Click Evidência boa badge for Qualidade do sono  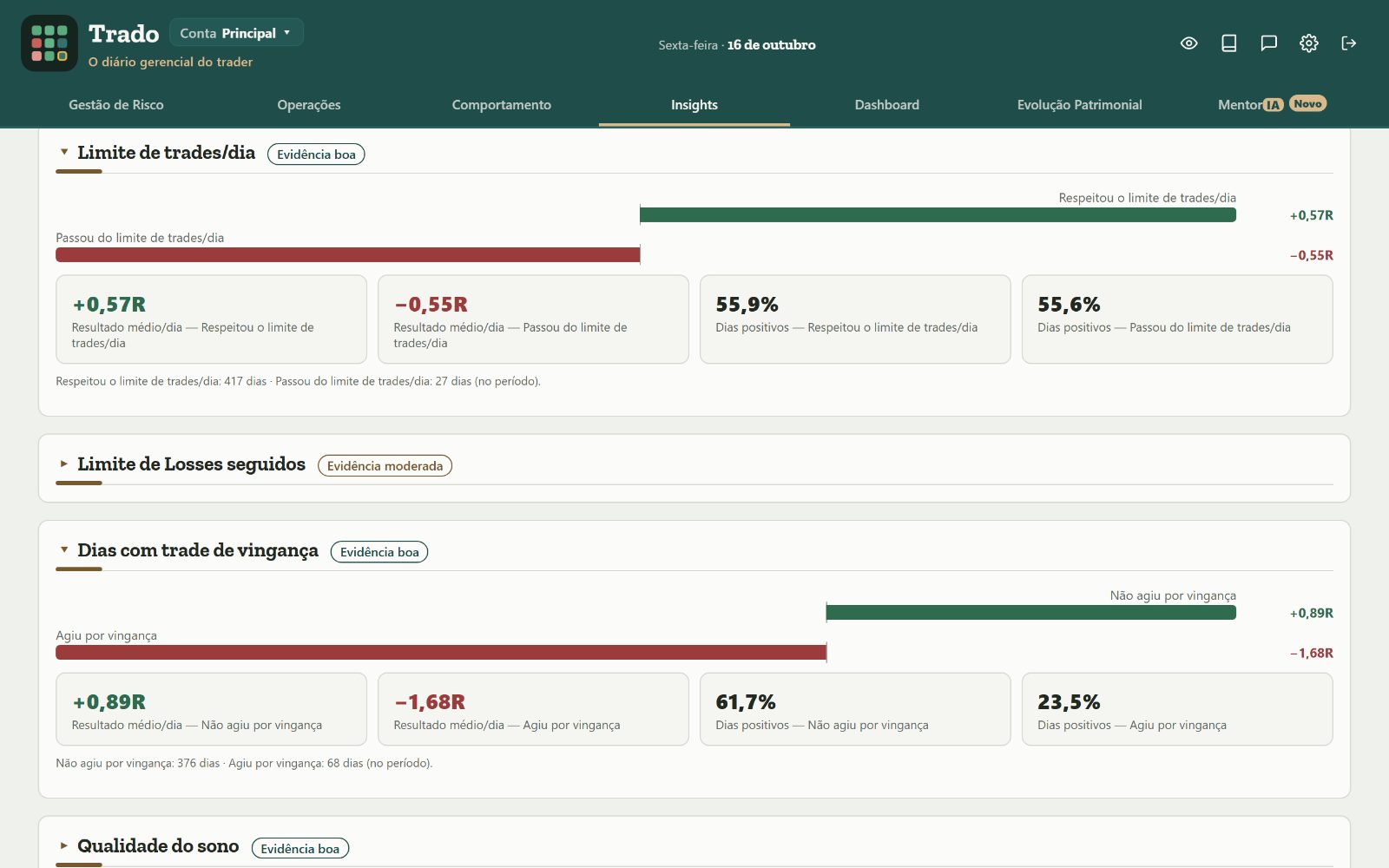tap(300, 849)
